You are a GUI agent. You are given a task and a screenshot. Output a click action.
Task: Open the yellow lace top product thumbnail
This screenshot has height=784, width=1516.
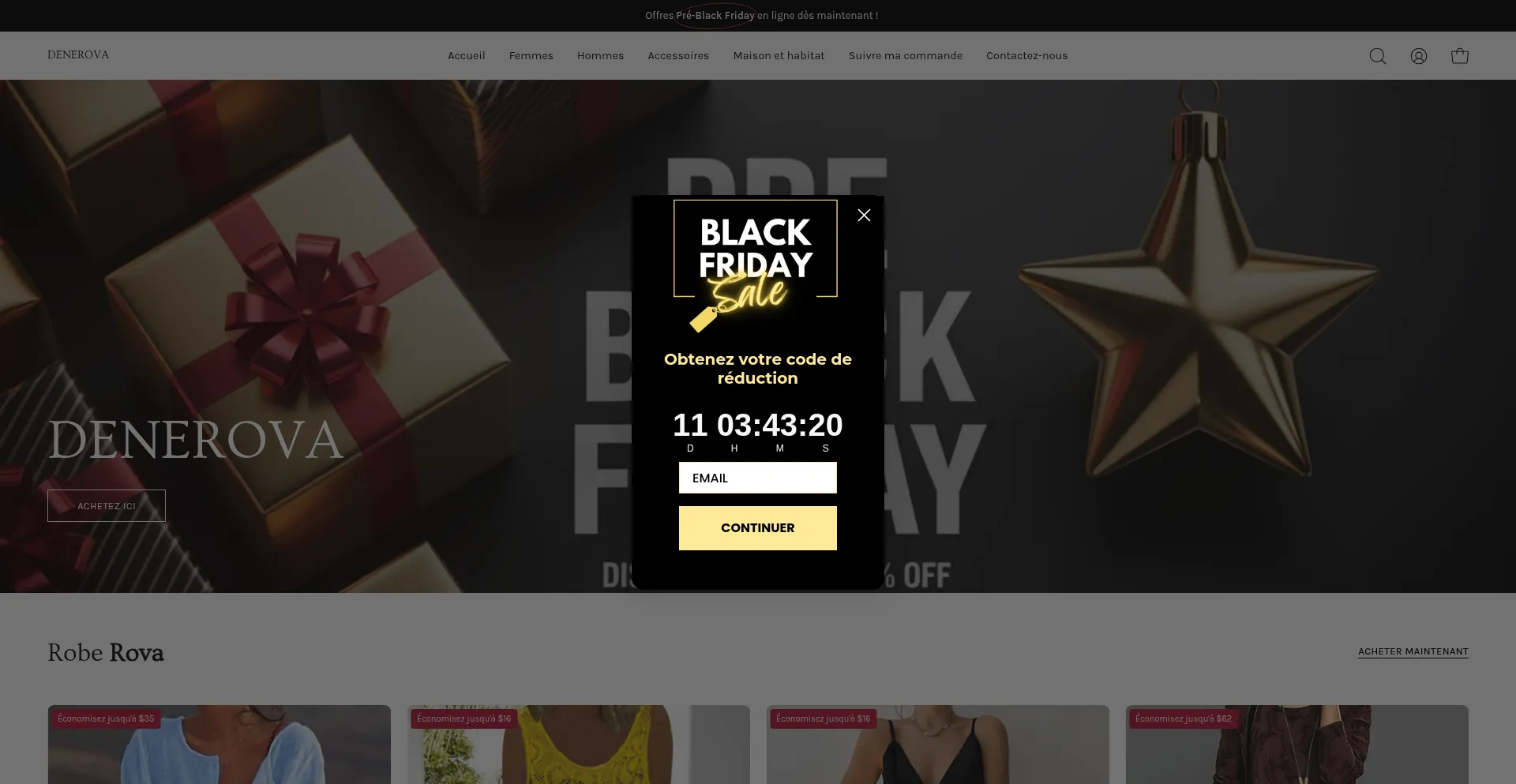click(x=579, y=745)
